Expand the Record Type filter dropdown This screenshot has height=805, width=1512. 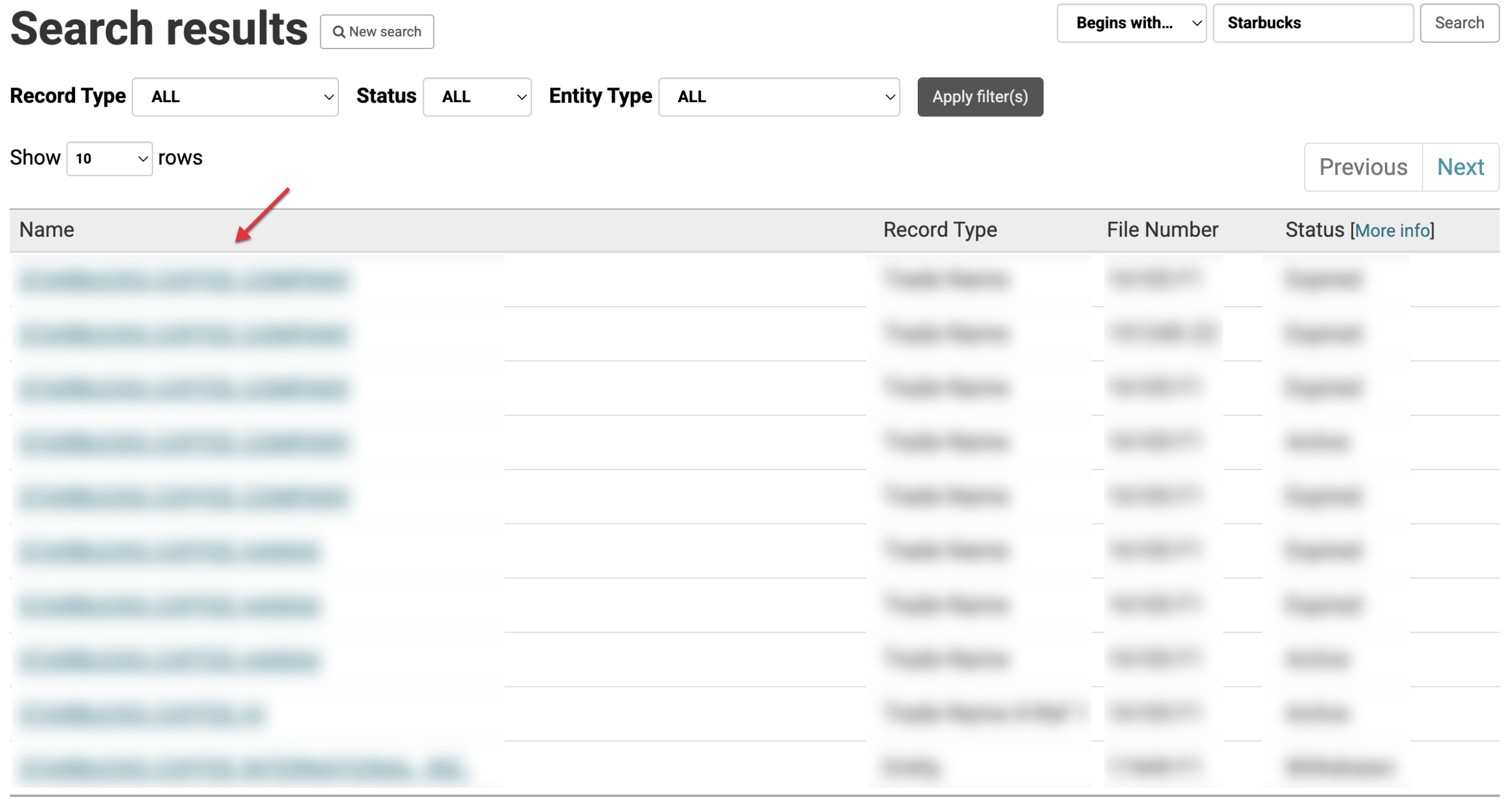(x=235, y=97)
